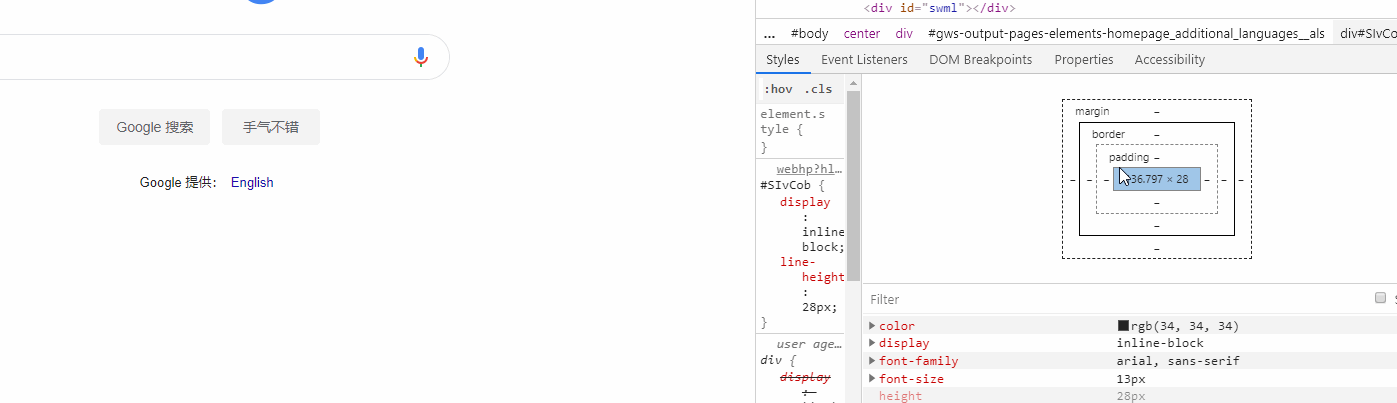This screenshot has height=403, width=1397.
Task: Select the div breadcrumb after center
Action: click(x=904, y=34)
